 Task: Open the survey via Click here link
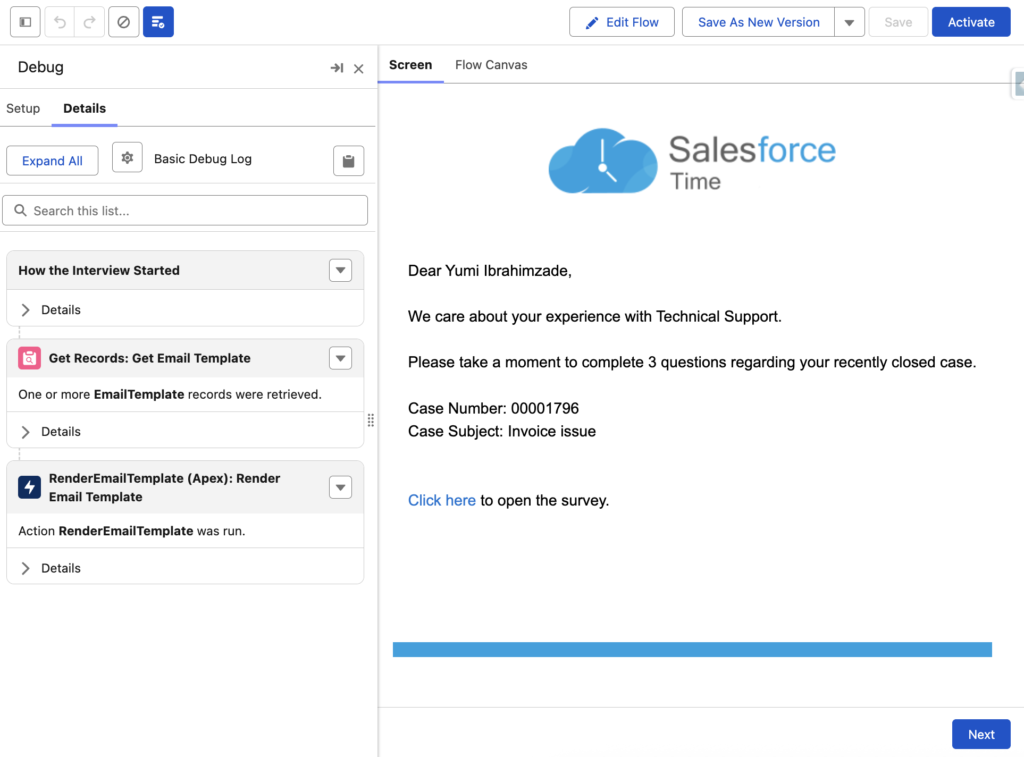[441, 500]
